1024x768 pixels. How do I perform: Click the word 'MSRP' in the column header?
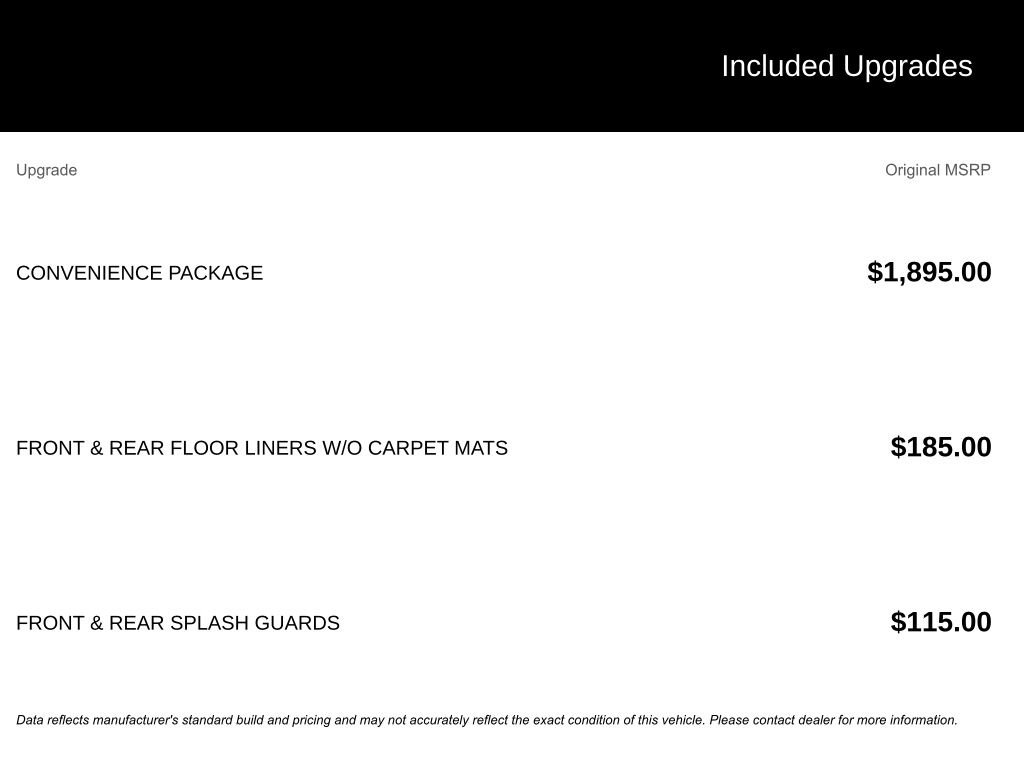coord(966,170)
